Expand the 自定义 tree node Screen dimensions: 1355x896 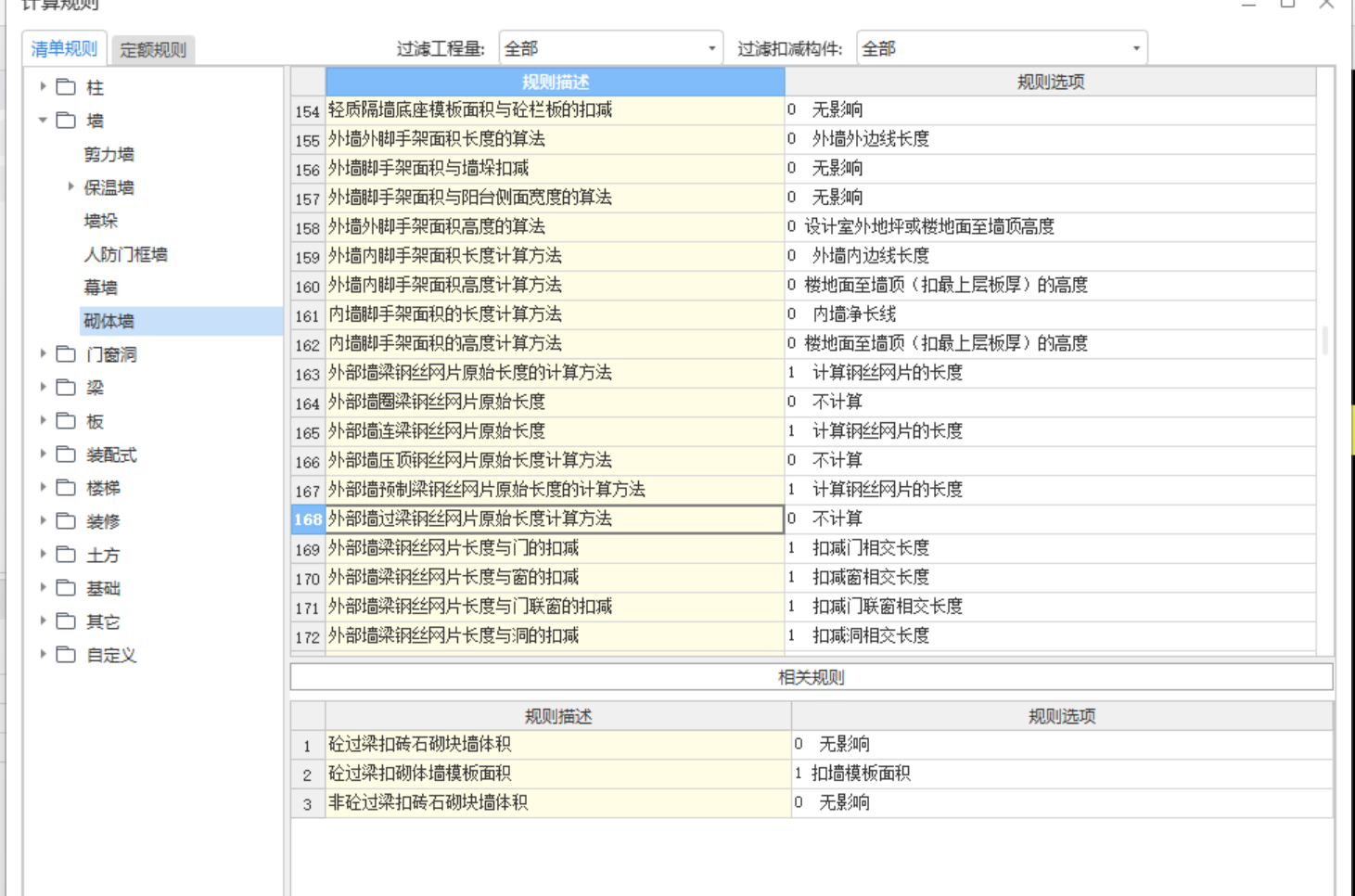tap(43, 654)
